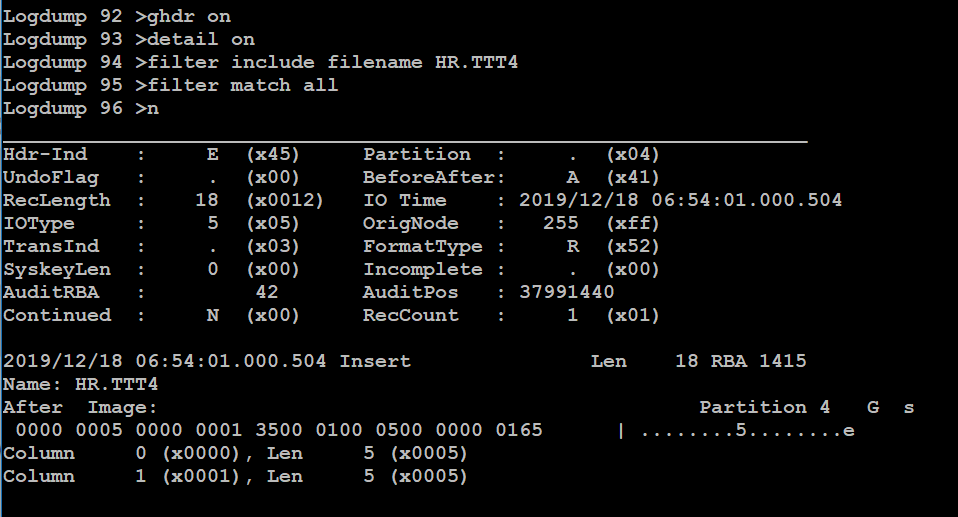
Task: Click the 'ghdr on' command text
Action: pos(189,16)
